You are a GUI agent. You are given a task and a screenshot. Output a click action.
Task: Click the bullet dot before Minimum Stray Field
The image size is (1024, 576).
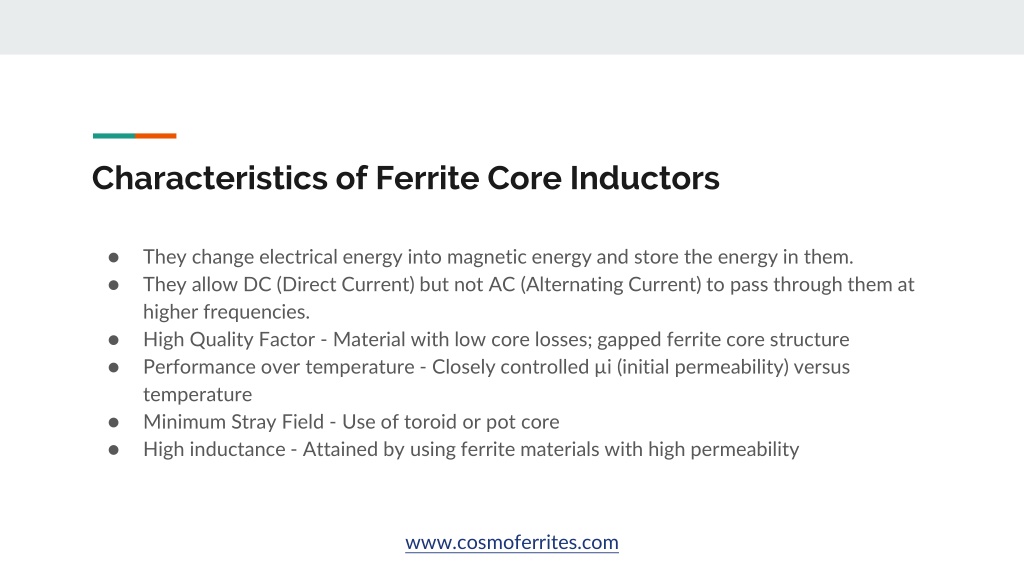[114, 423]
